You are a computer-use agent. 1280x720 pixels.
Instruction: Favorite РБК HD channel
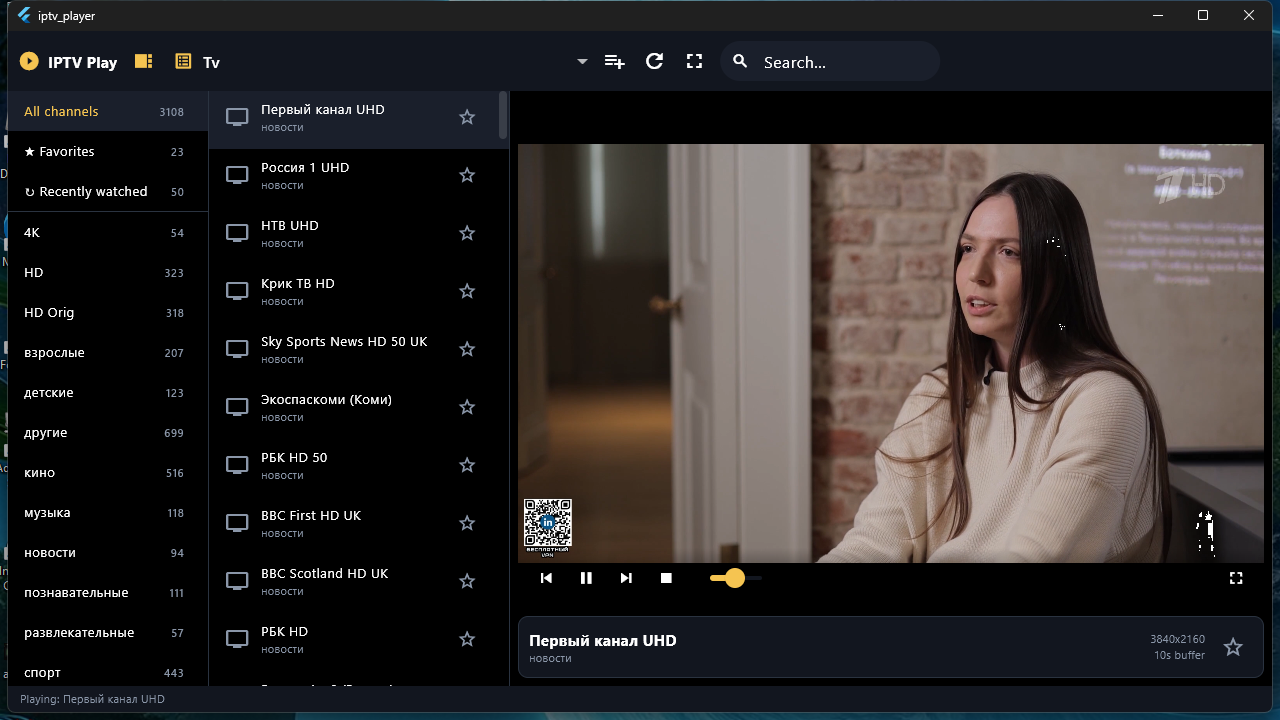[x=467, y=639]
